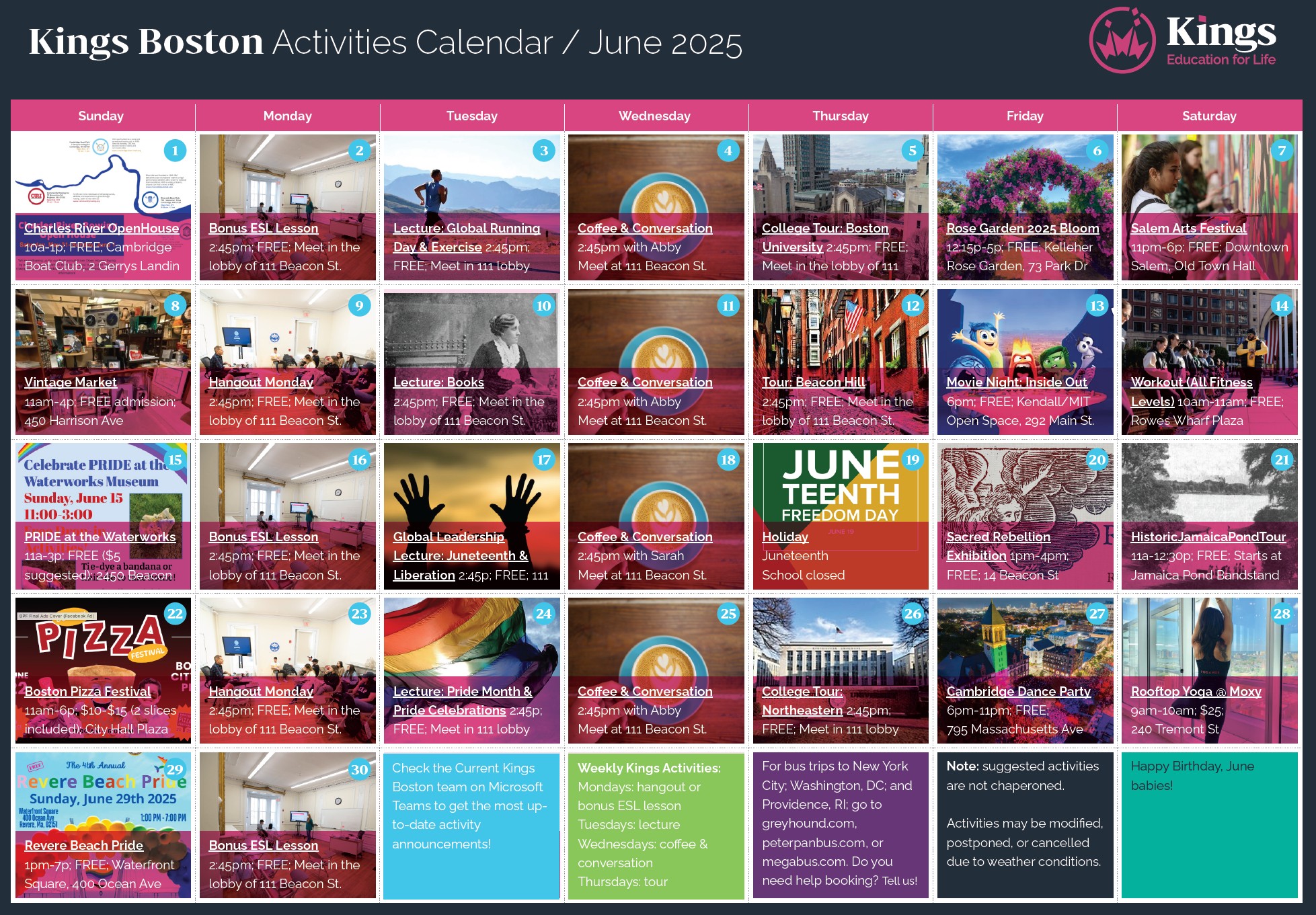Open Coffee & Conversation link with Sarah
This screenshot has width=1316, height=915.
[x=645, y=536]
